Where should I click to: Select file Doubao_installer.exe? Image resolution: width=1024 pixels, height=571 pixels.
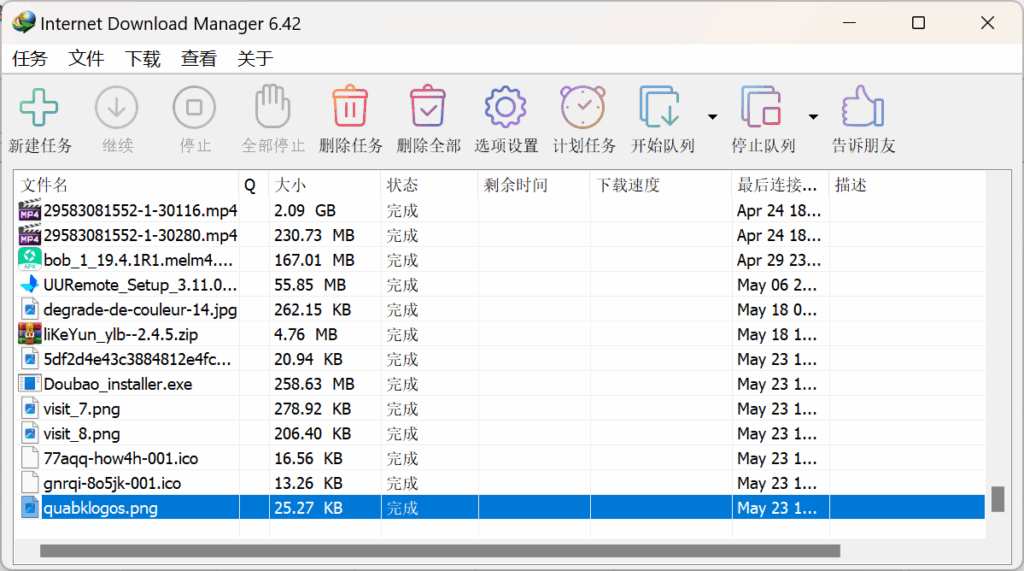118,384
